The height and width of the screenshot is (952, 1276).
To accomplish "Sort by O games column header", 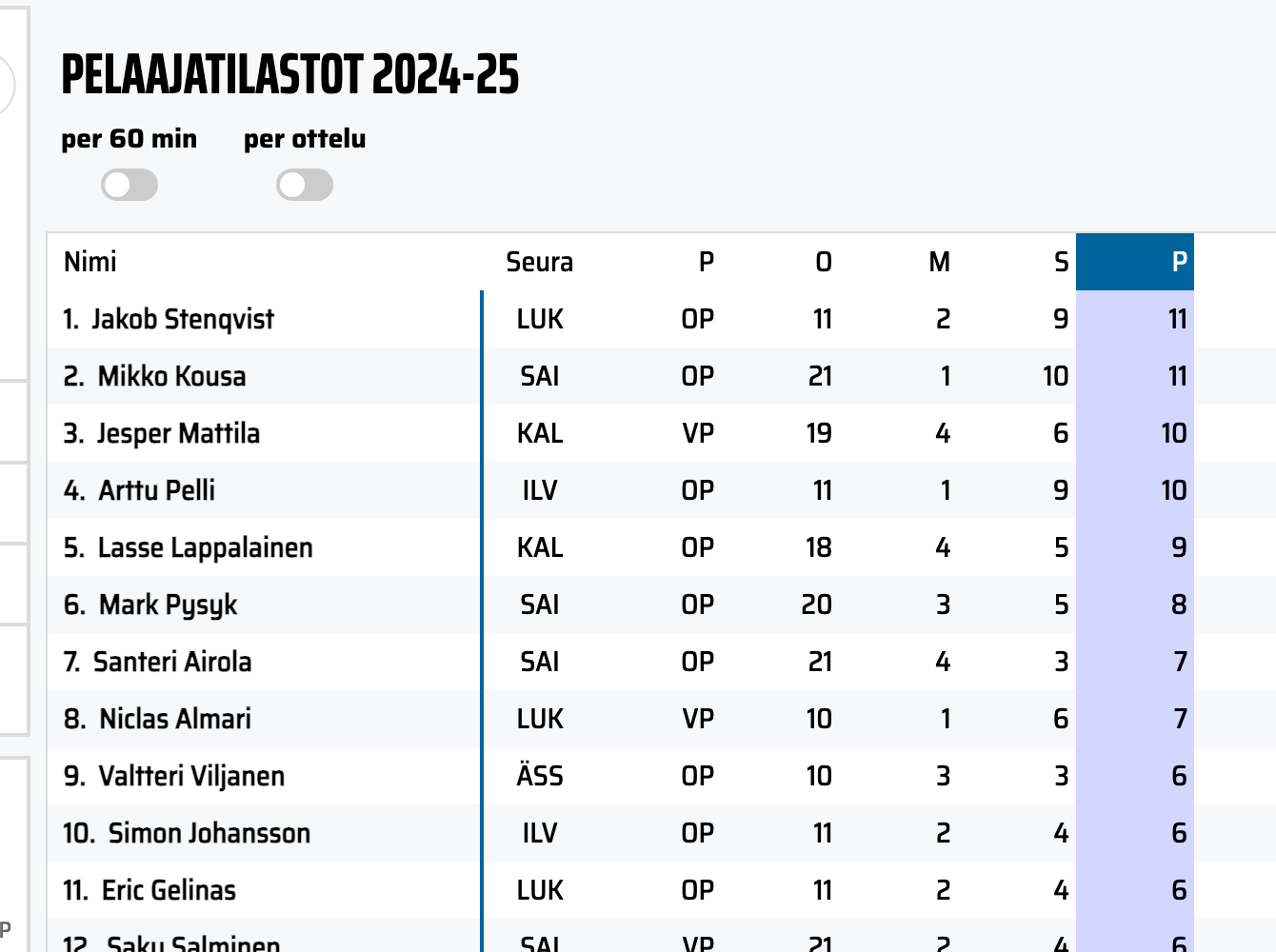I will [823, 262].
